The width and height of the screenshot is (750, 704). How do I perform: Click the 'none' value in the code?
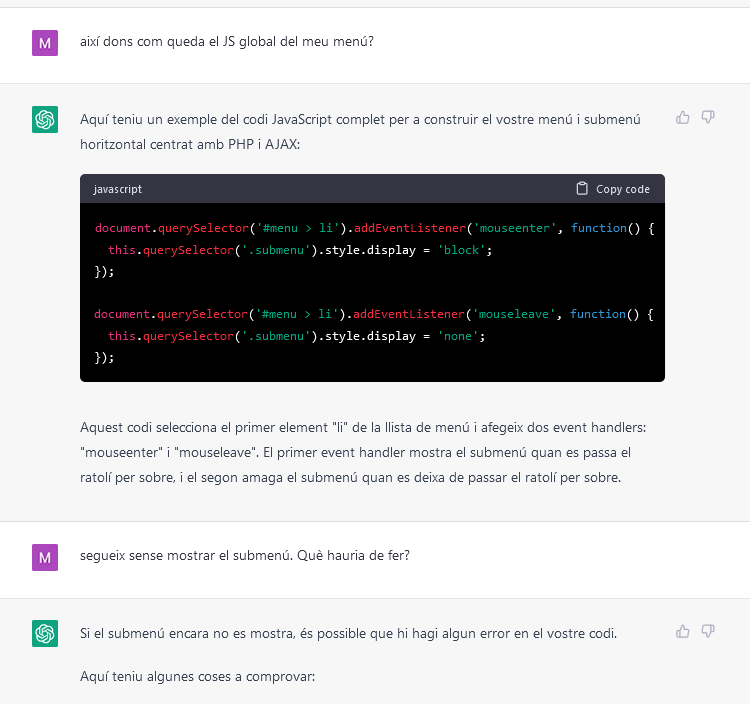click(x=457, y=336)
